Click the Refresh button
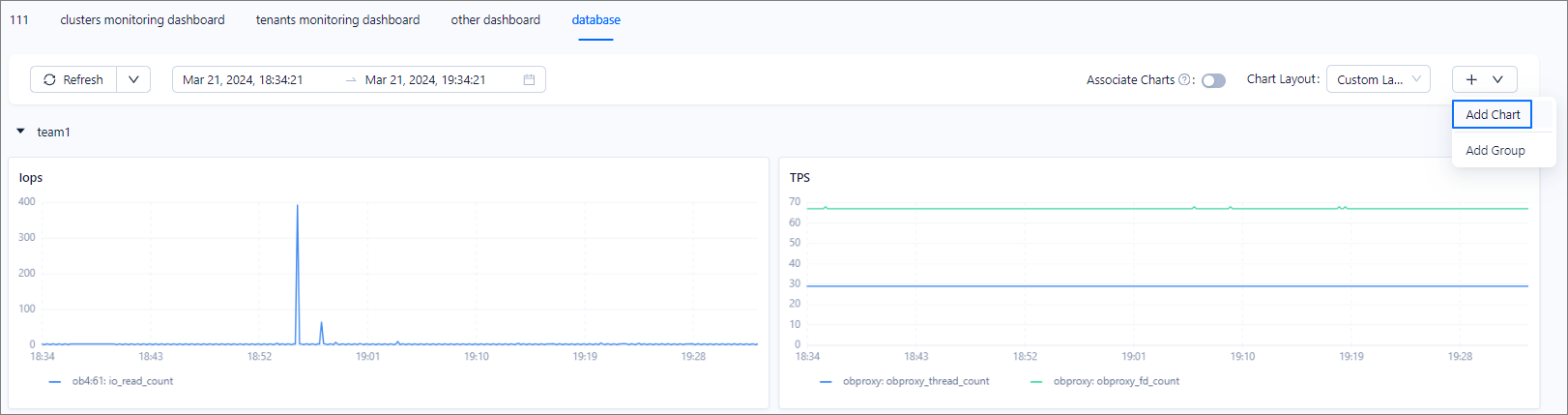Image resolution: width=1568 pixels, height=415 pixels. [73, 79]
